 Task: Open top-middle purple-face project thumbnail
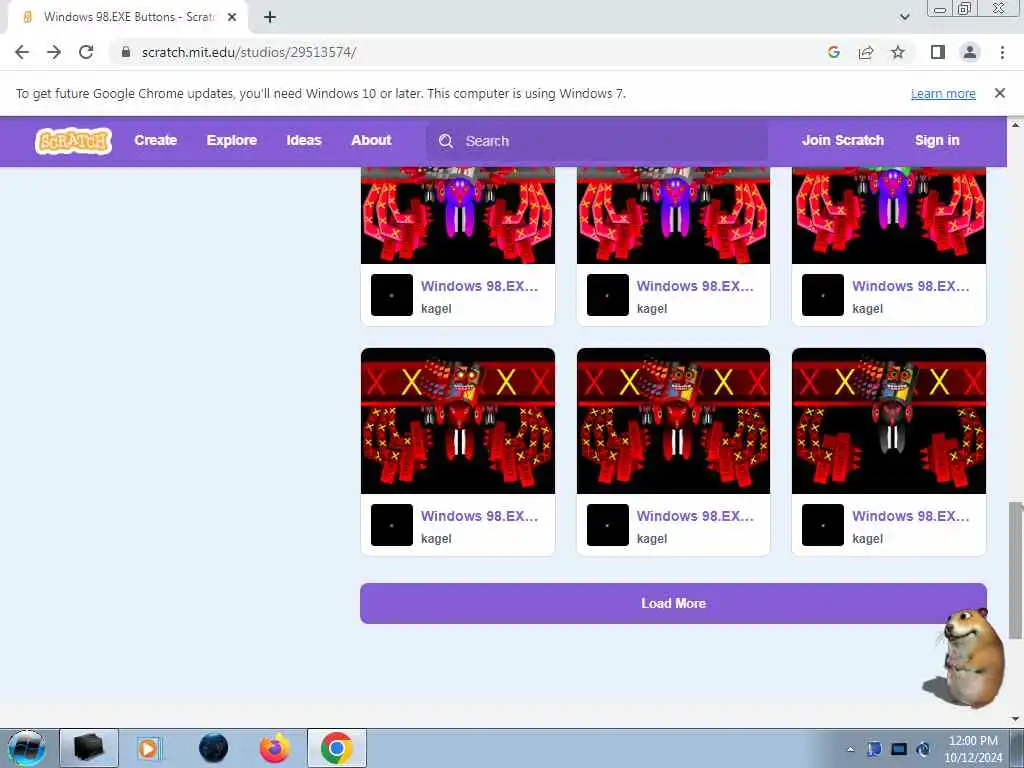[673, 216]
